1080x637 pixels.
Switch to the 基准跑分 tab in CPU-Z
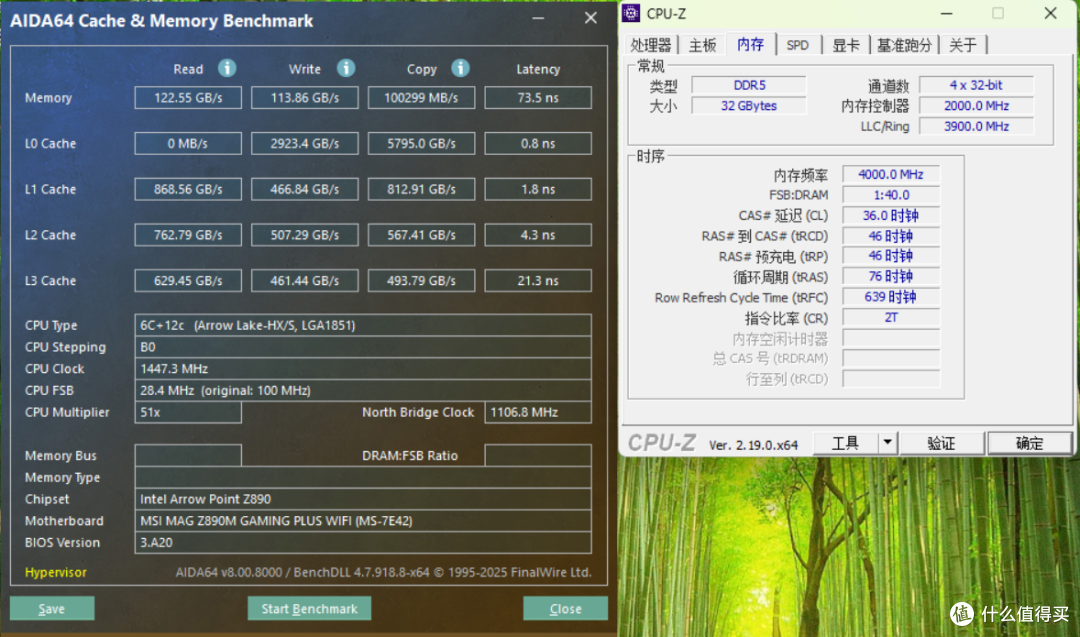(904, 45)
